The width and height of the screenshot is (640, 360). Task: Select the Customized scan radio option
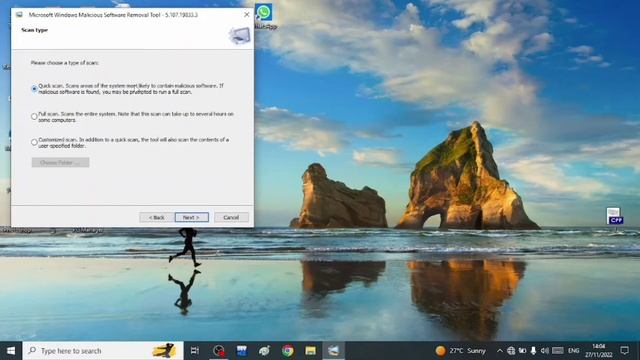pyautogui.click(x=34, y=142)
